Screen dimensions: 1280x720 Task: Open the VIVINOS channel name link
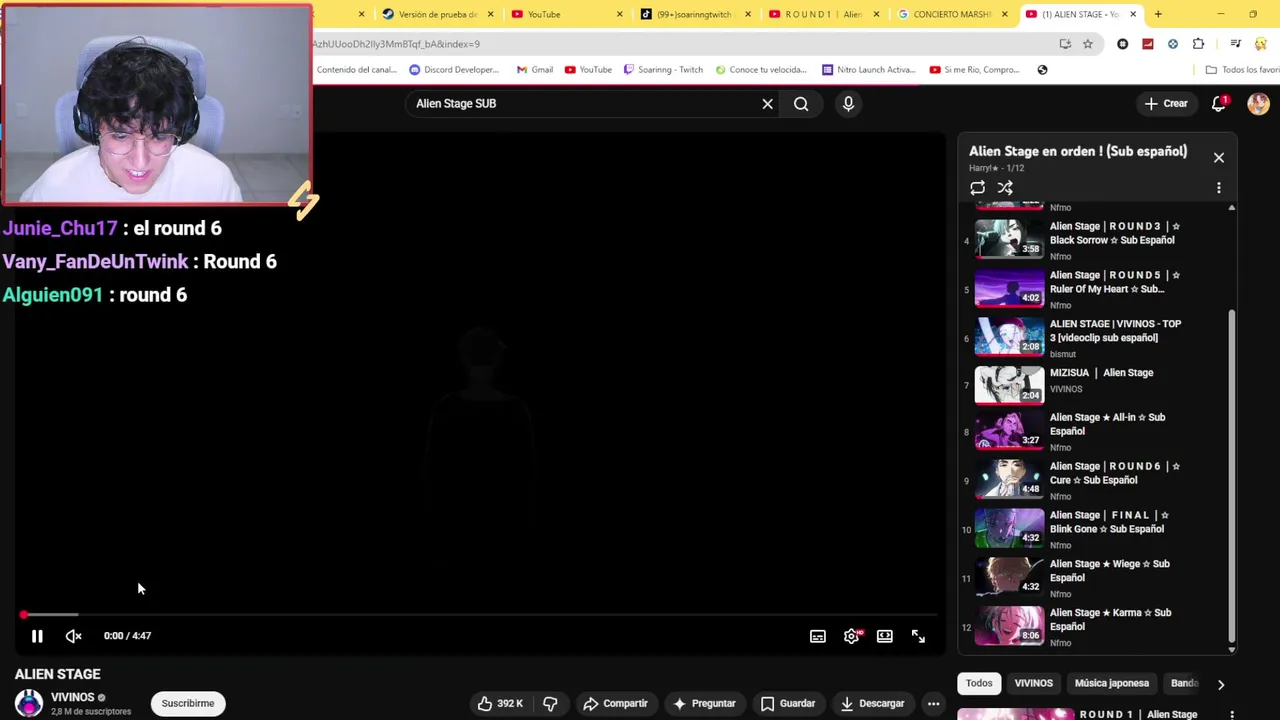point(72,697)
